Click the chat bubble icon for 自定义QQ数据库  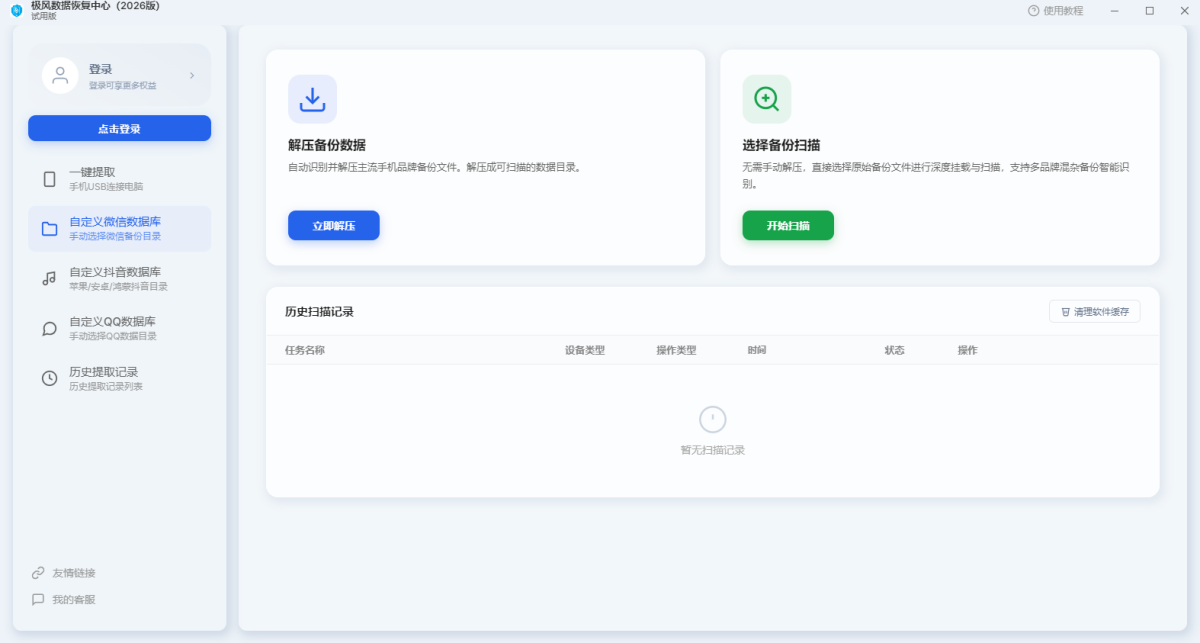[x=49, y=329]
